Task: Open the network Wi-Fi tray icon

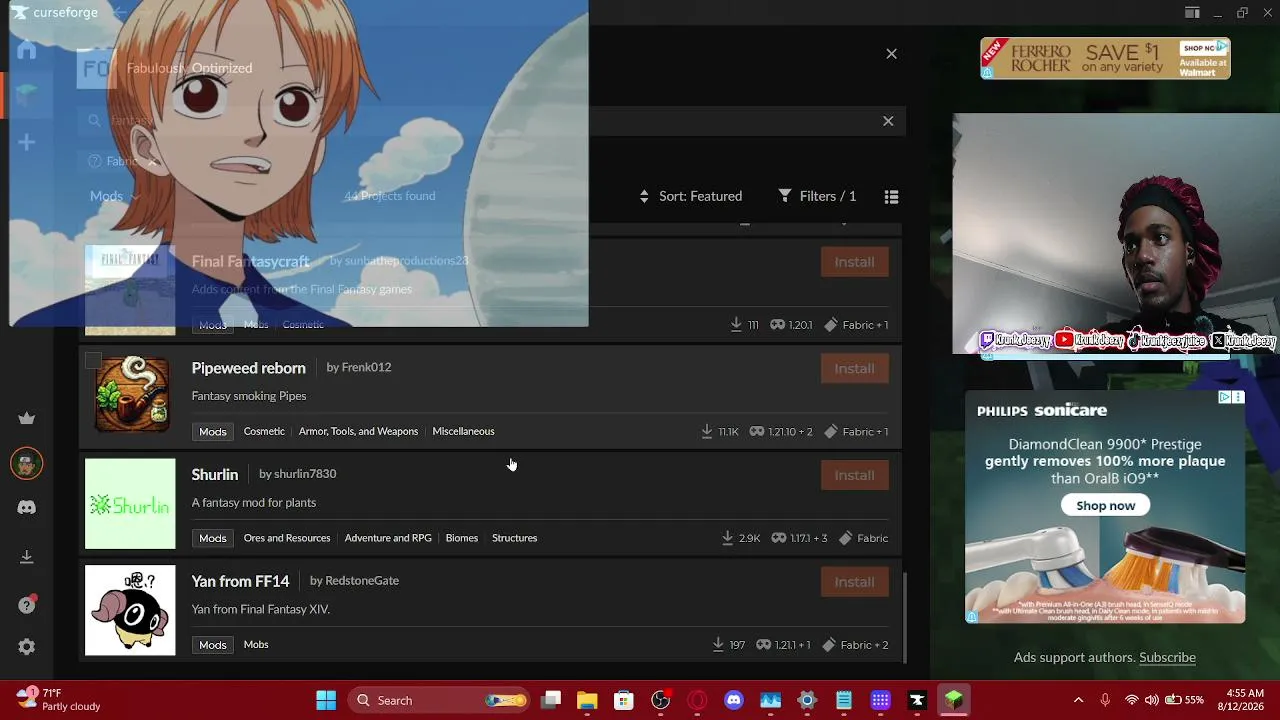Action: coord(1131,700)
